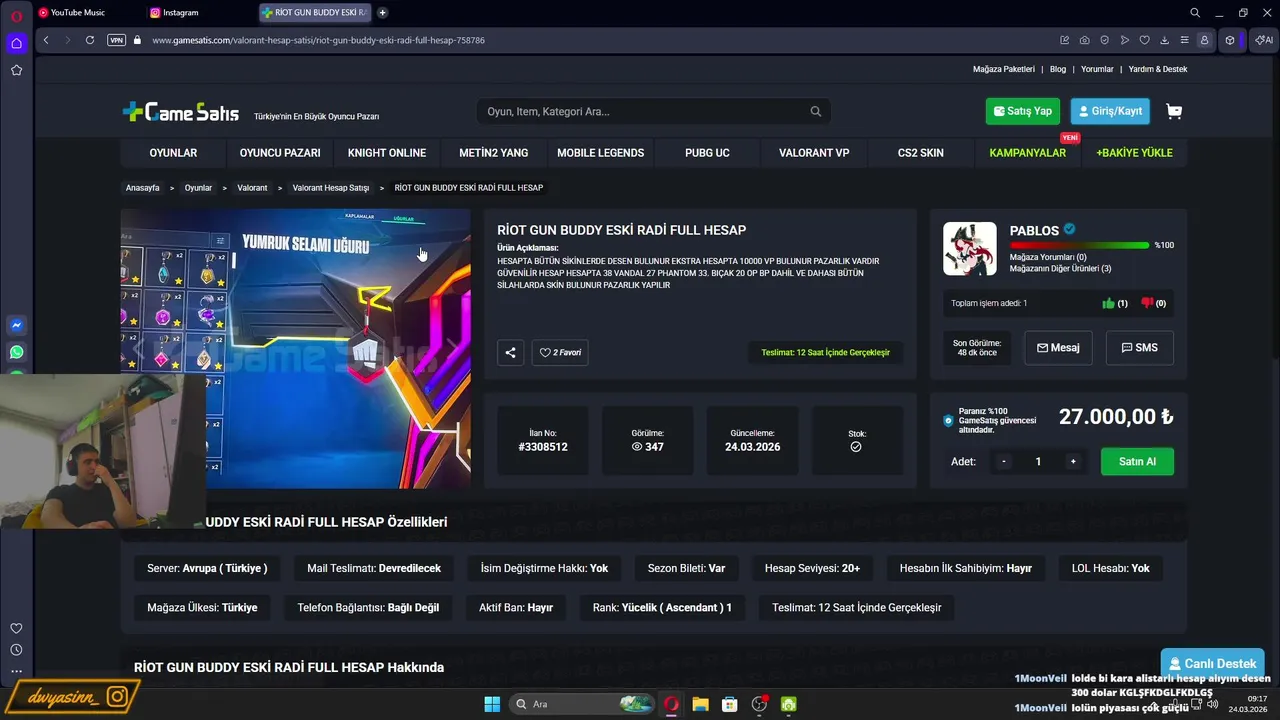Click the GameSatış logo
Viewport: 1280px width, 720px height.
click(x=181, y=112)
